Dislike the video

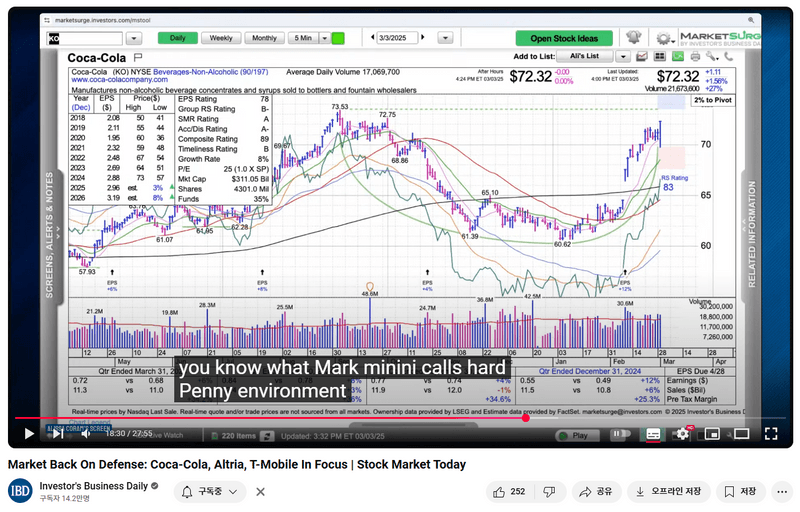pyautogui.click(x=549, y=492)
